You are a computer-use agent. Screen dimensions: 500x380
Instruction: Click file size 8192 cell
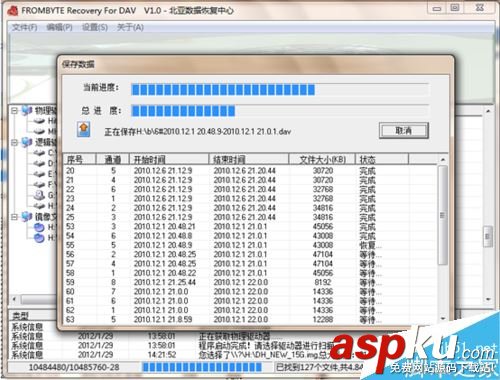(323, 282)
